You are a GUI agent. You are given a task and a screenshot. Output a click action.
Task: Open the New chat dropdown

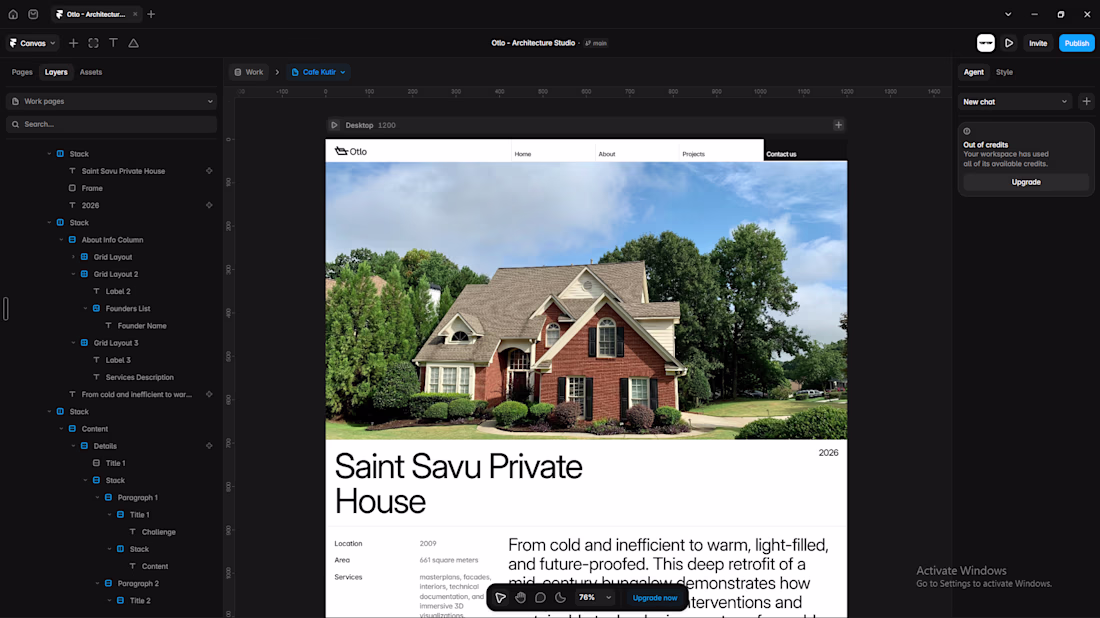[x=1015, y=102]
